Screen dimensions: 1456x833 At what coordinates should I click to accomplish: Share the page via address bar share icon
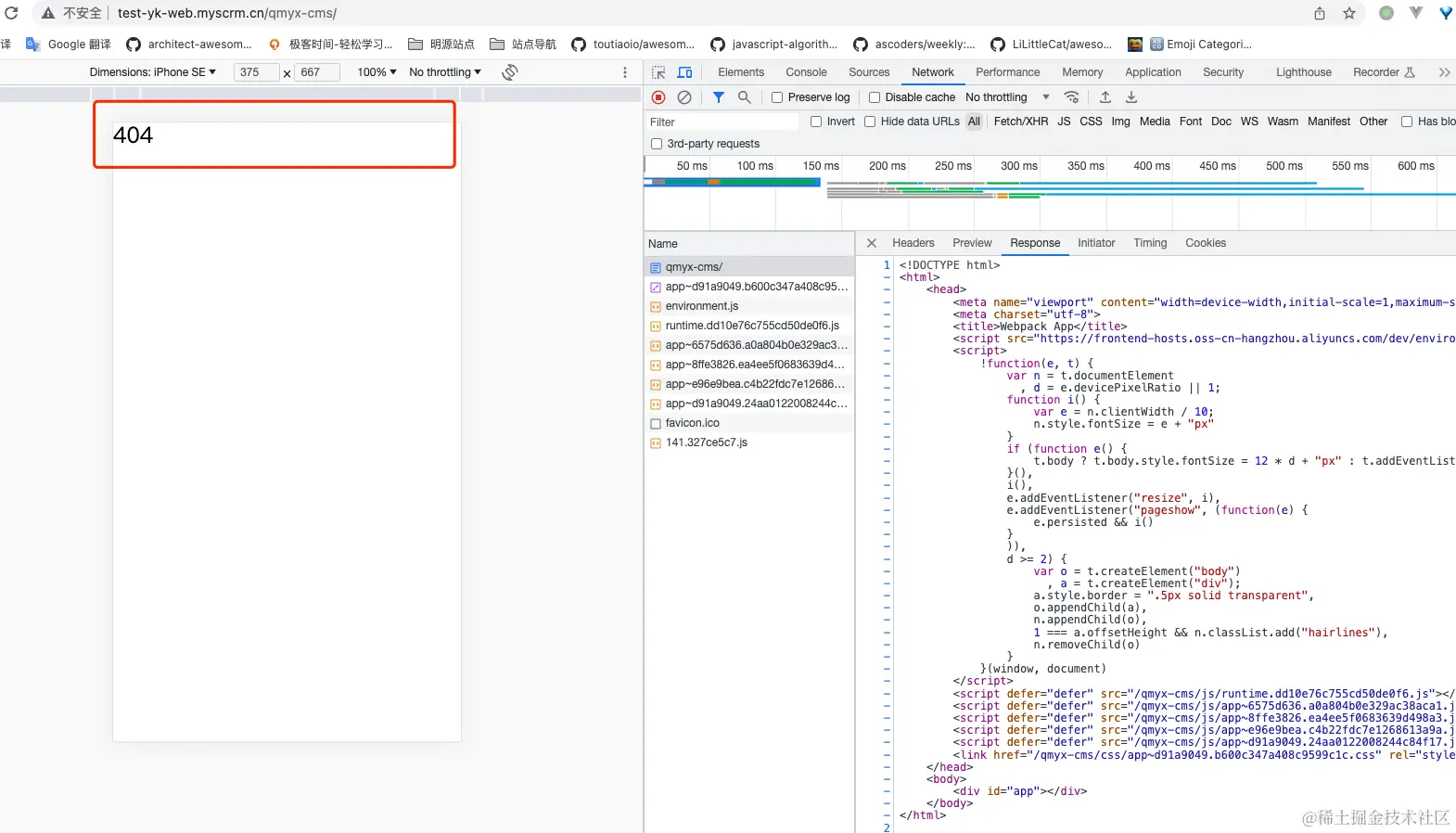pyautogui.click(x=1320, y=13)
